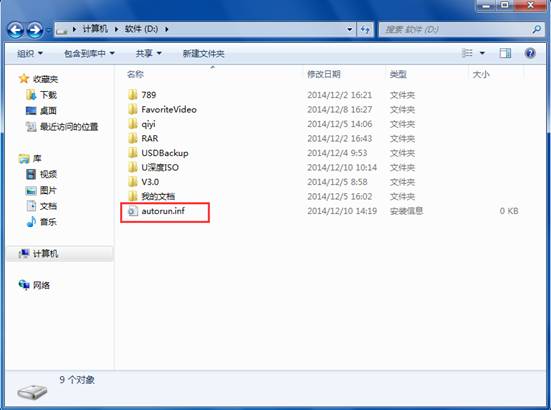Click the change view icon

click(467, 53)
